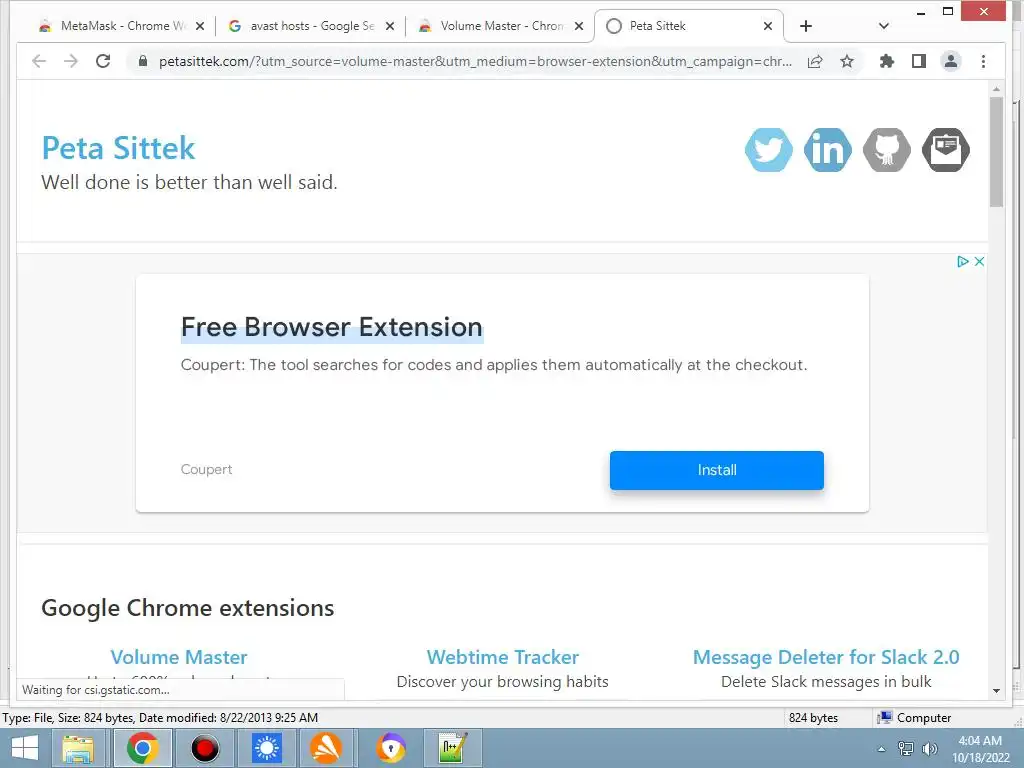Click the email contact icon
This screenshot has width=1024, height=768.
point(946,150)
